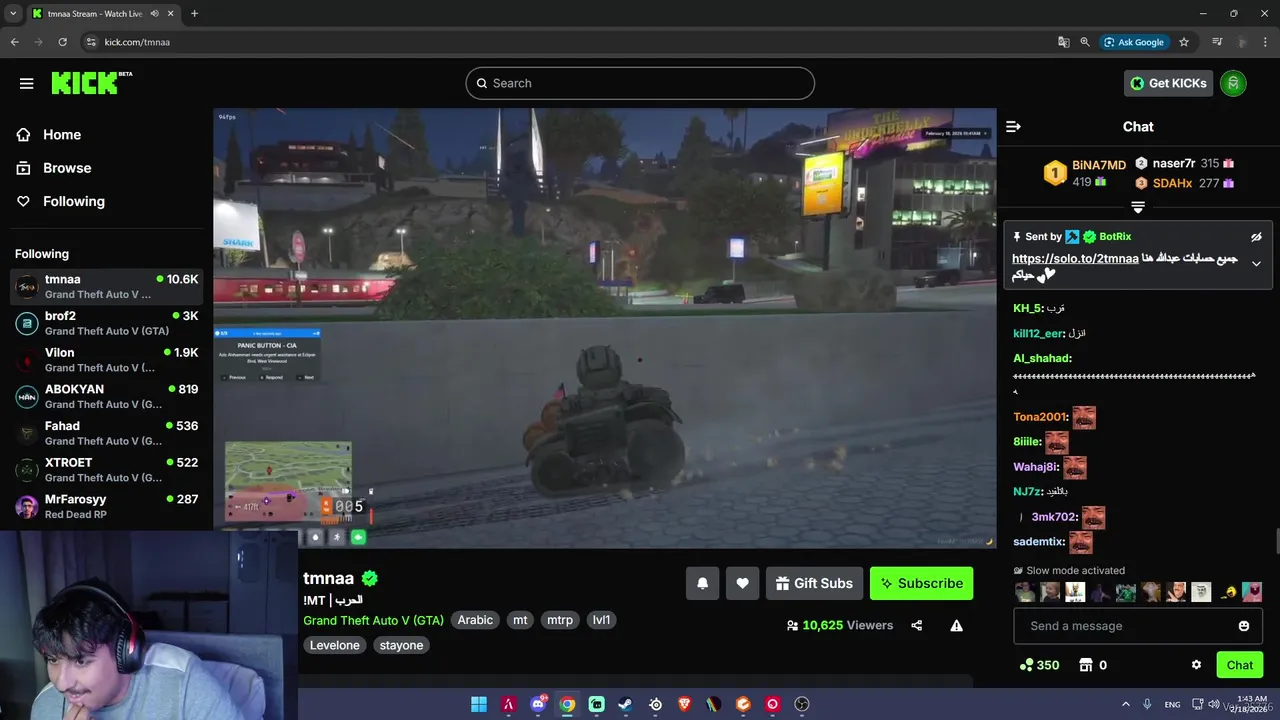The image size is (1280, 720).
Task: Hide the pinned BotRix message
Action: pyautogui.click(x=1256, y=237)
